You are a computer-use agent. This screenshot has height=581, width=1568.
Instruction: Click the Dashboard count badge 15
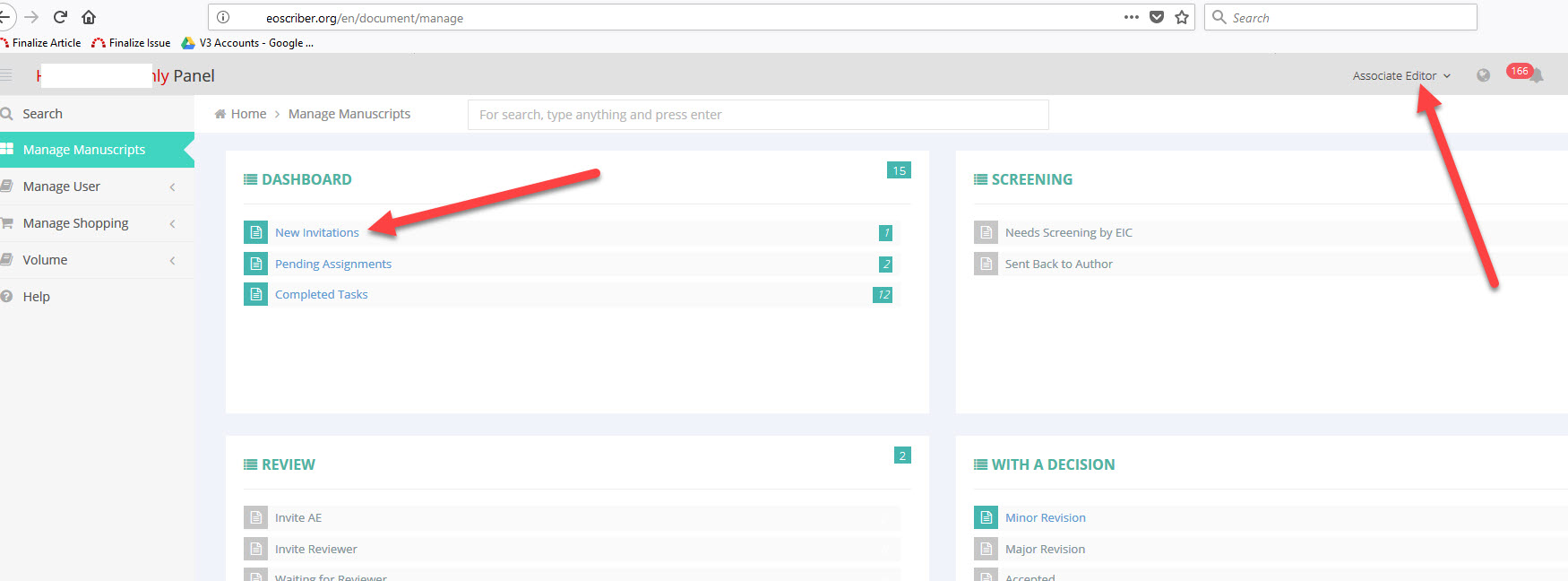[899, 170]
